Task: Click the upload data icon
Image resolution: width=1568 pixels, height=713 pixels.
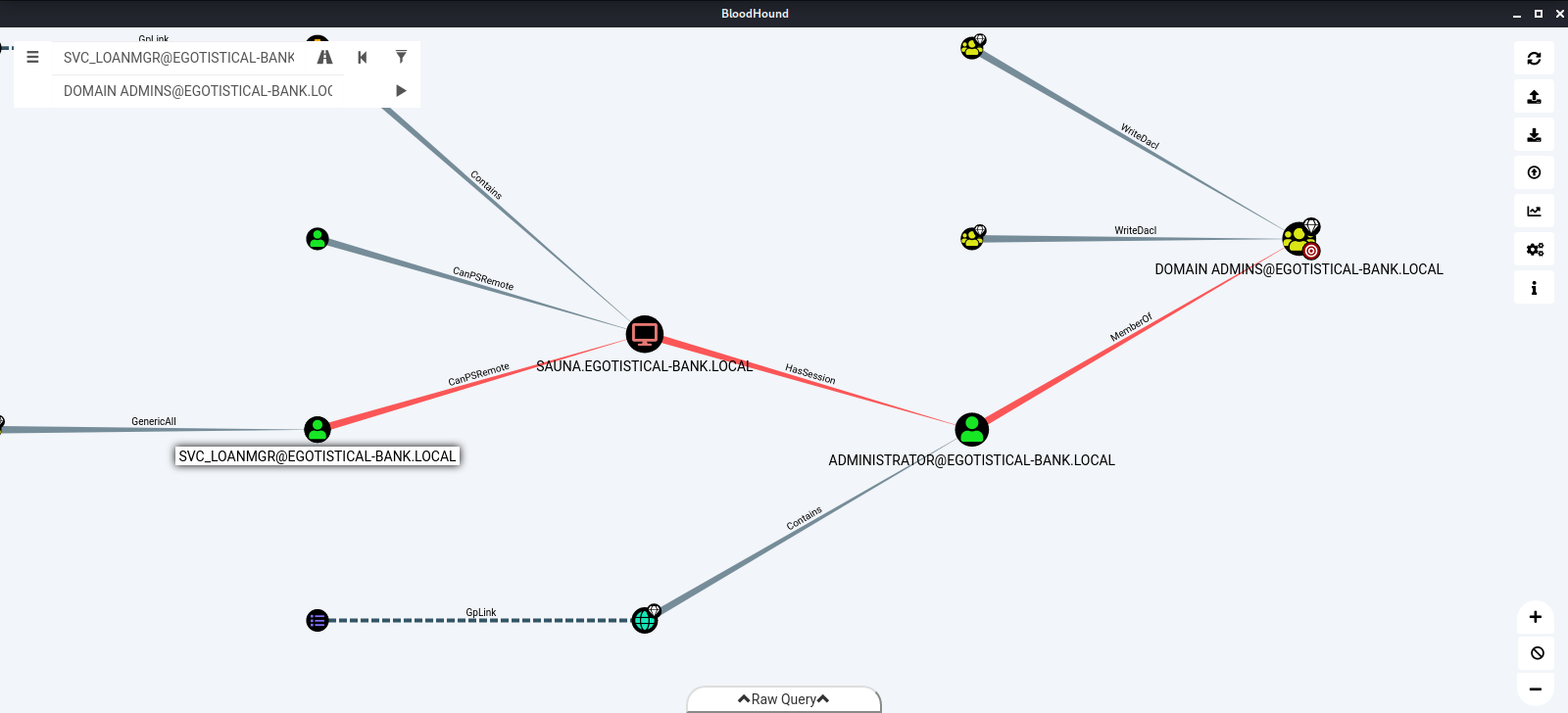Action: coord(1534,172)
